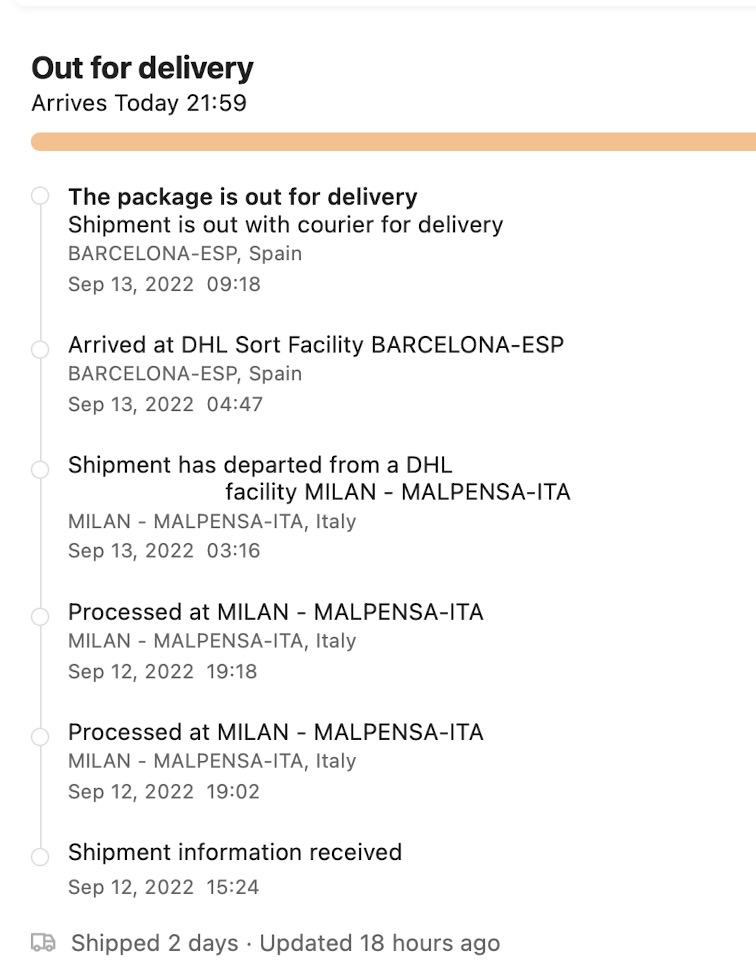Select the departed from DHL facility marker
This screenshot has height=976, width=756.
pyautogui.click(x=40, y=470)
